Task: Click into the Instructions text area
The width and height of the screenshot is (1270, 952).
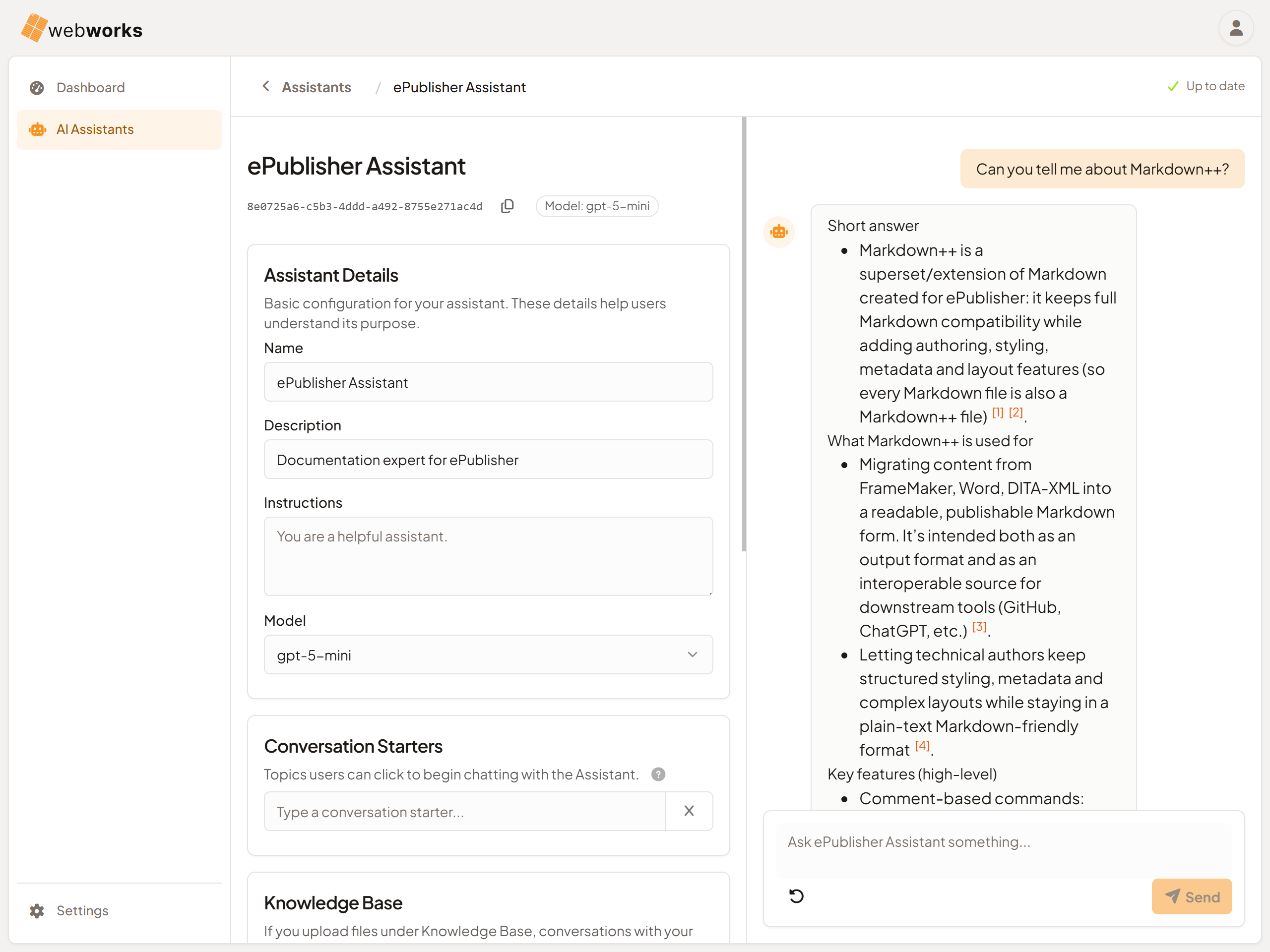Action: click(488, 556)
